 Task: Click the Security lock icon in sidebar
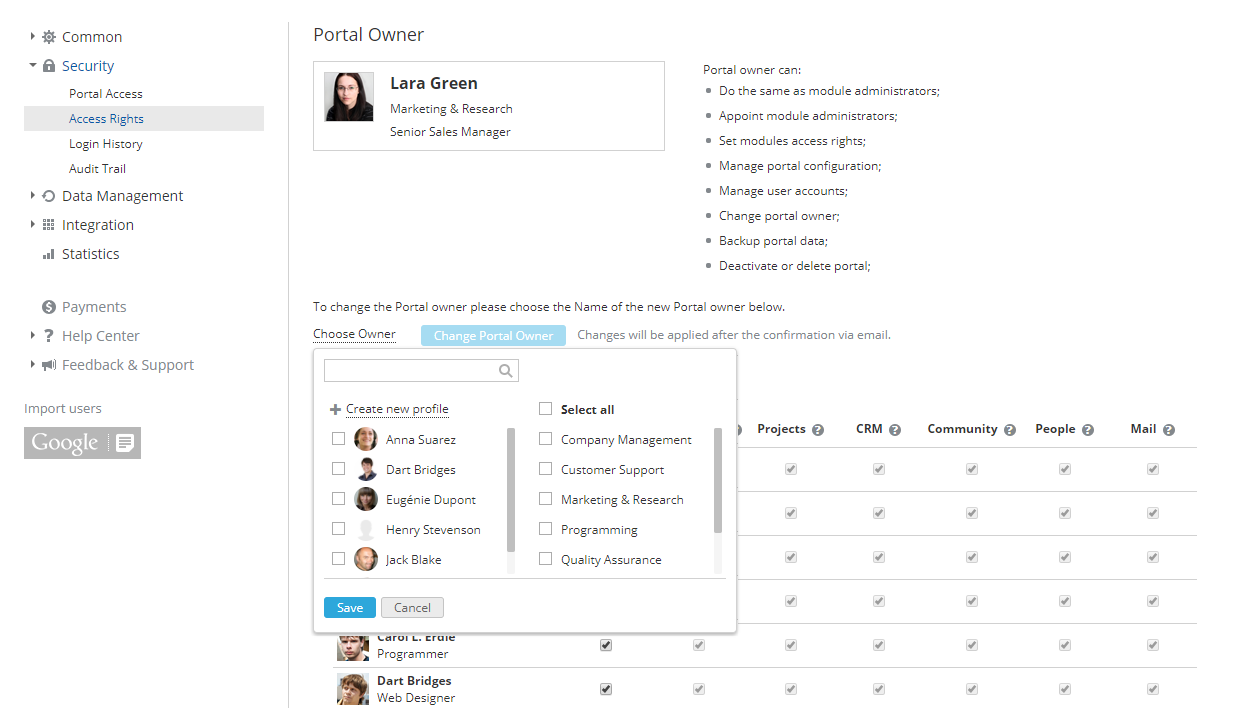(49, 66)
